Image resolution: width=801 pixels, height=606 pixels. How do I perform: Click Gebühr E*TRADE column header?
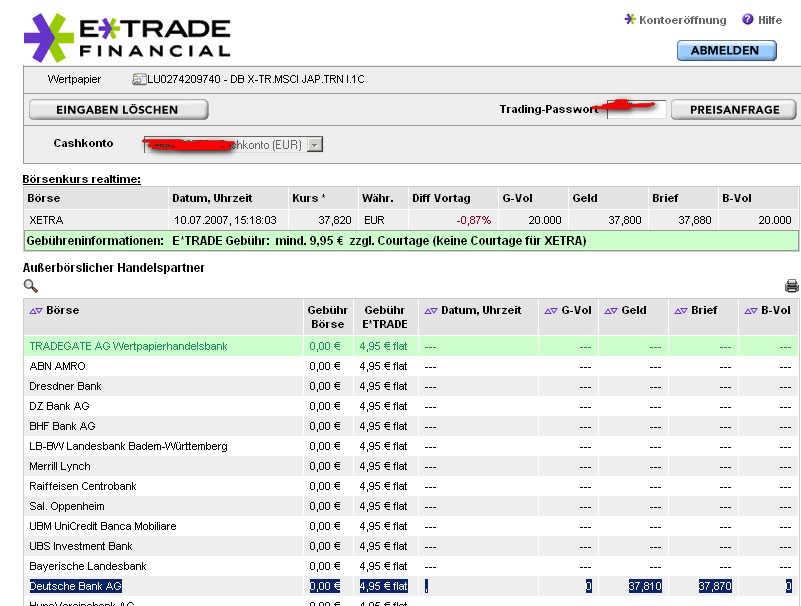[385, 317]
